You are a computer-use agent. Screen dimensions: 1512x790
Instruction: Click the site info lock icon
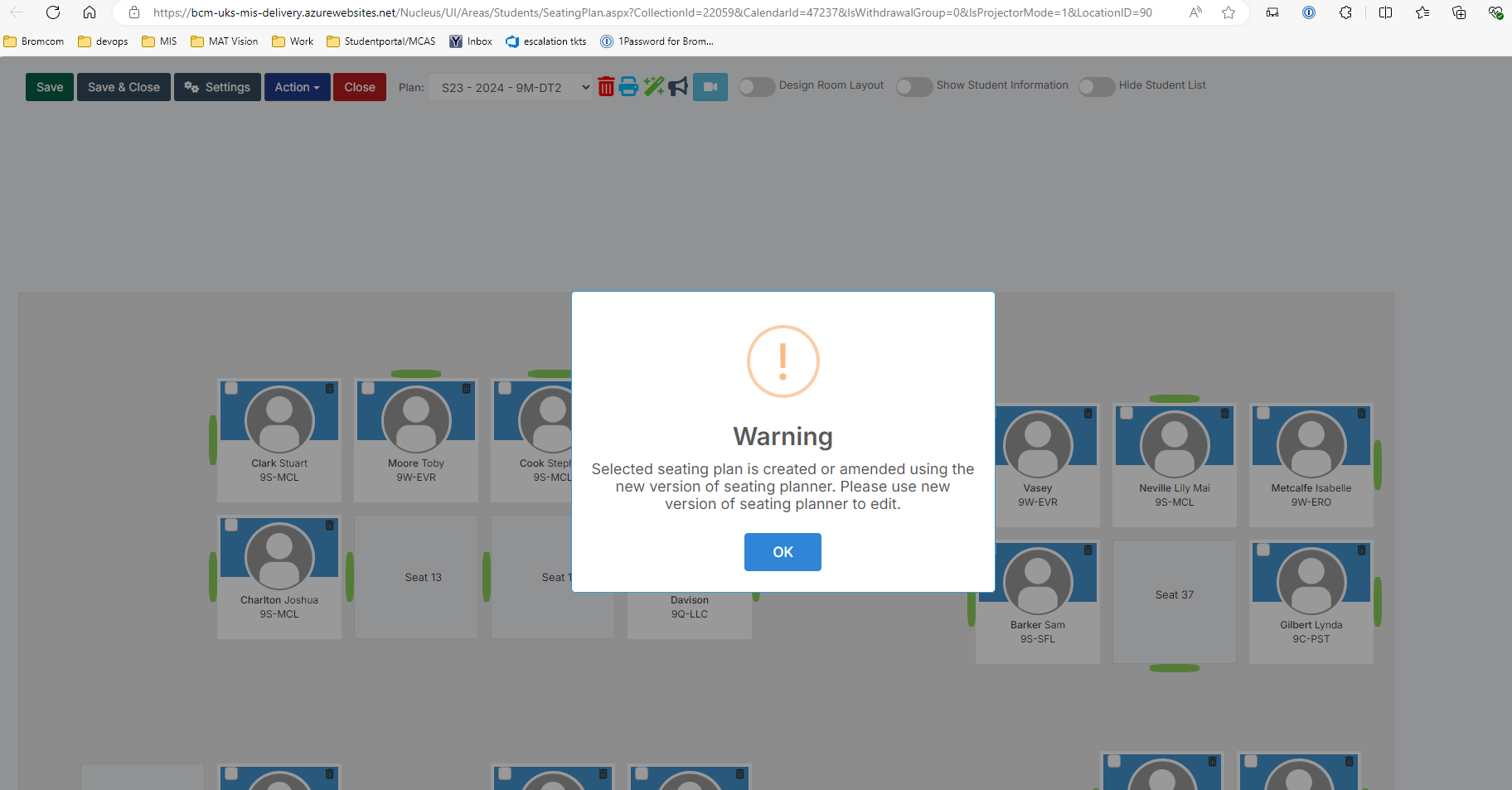click(x=134, y=12)
